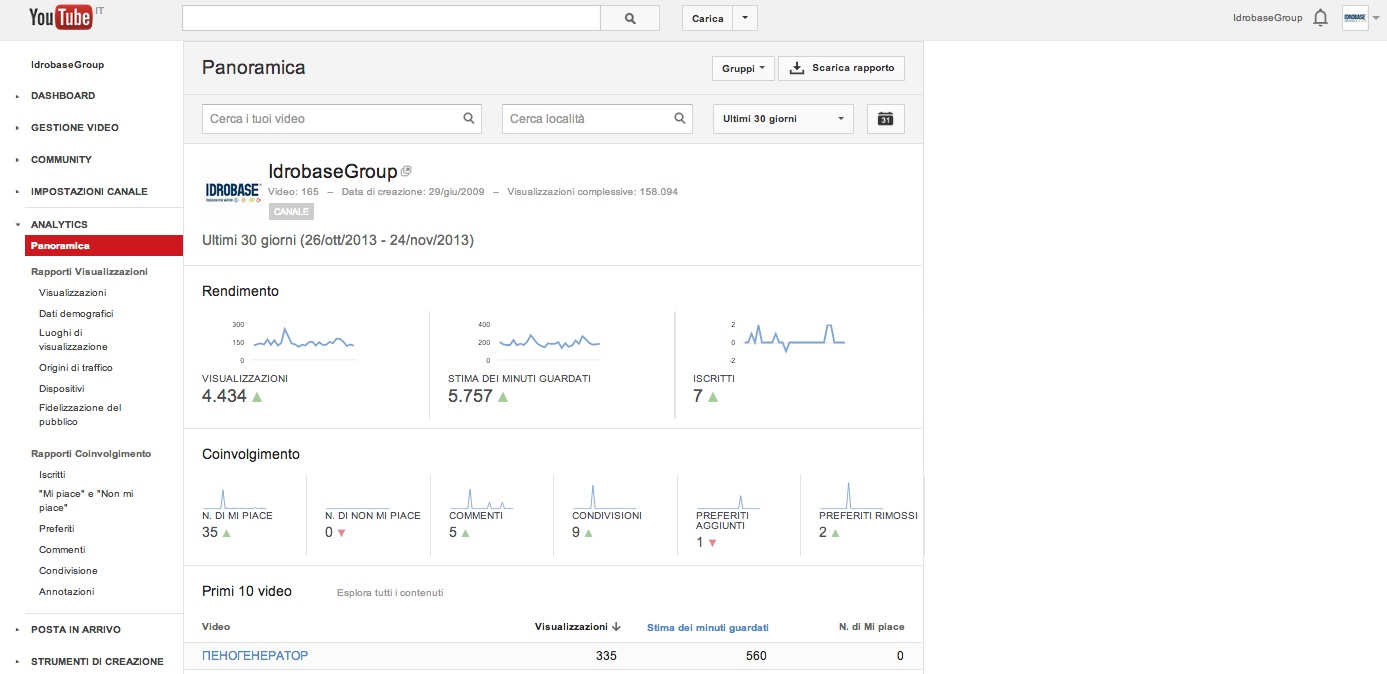Image resolution: width=1387 pixels, height=674 pixels.
Task: Open the Condivisione report
Action: click(x=68, y=571)
